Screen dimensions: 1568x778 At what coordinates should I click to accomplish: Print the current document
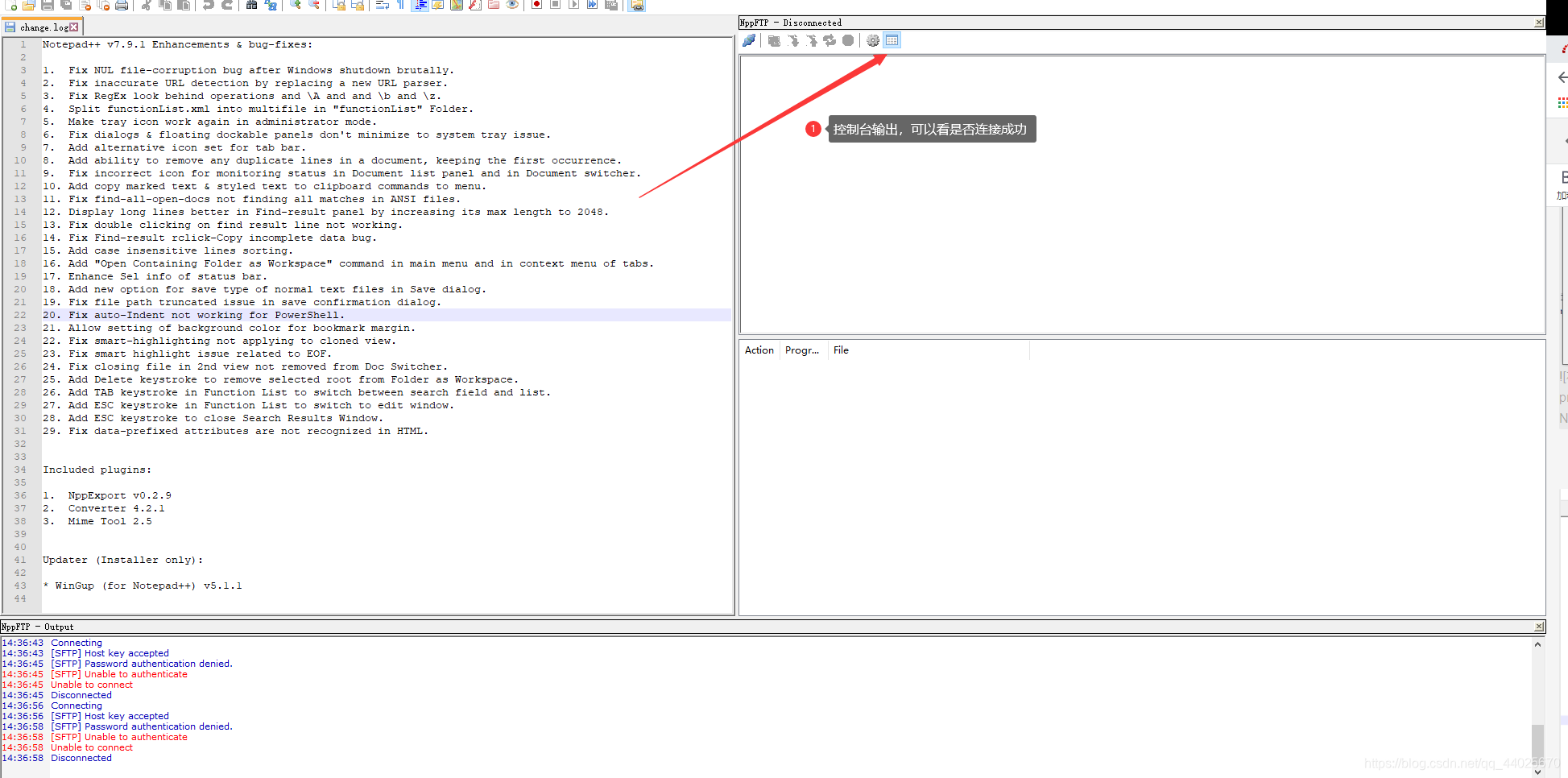click(x=122, y=5)
